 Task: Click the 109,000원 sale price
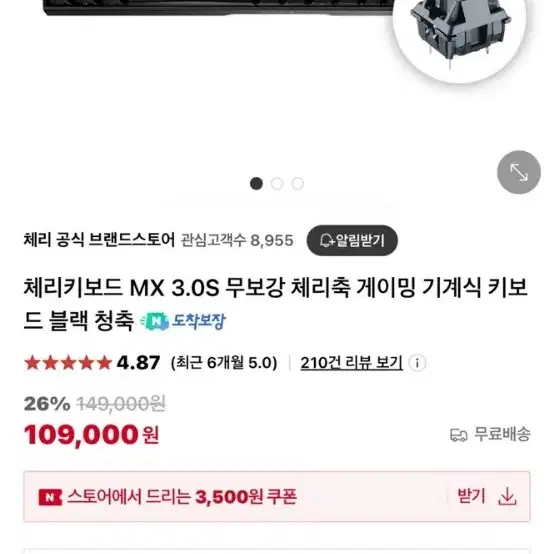point(92,435)
